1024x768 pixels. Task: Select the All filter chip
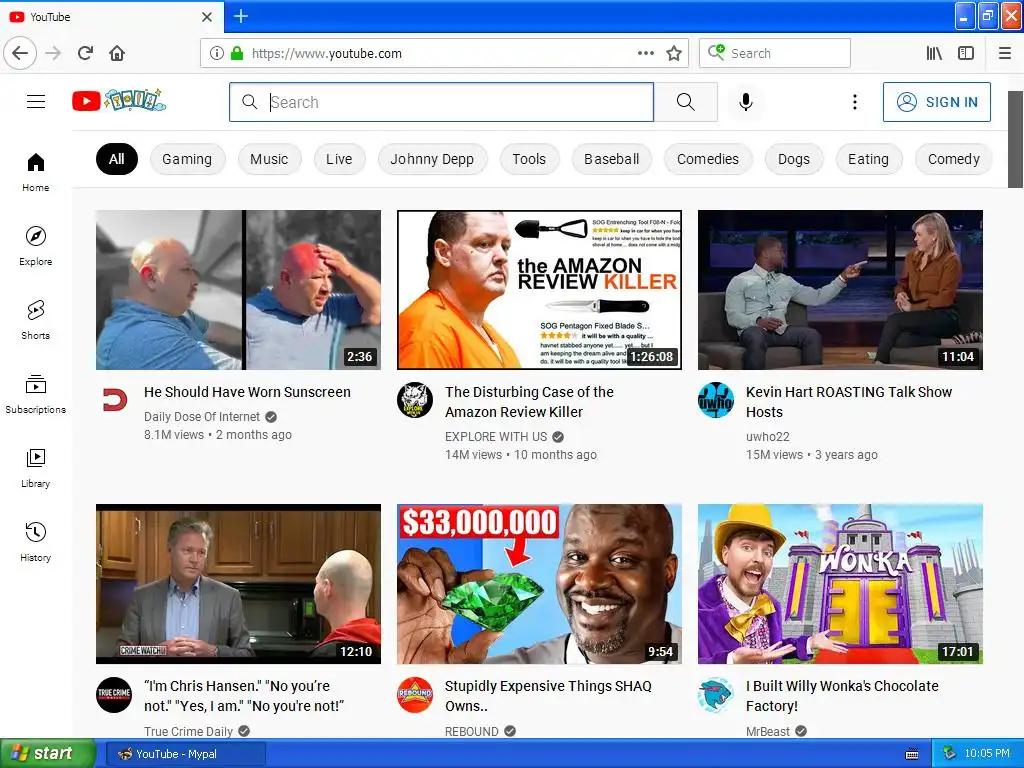click(117, 159)
